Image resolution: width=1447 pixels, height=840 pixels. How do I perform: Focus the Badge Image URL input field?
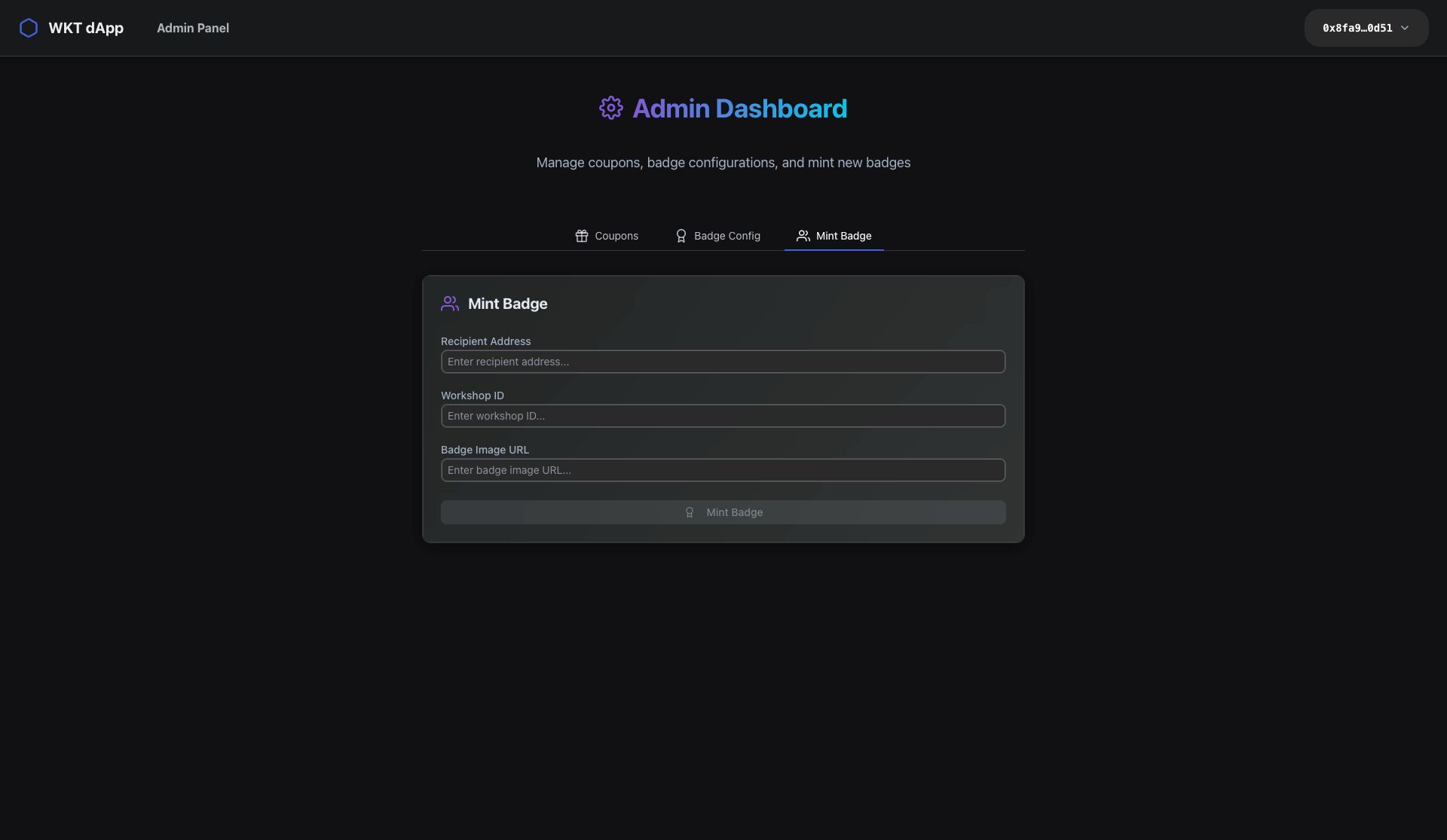[723, 470]
